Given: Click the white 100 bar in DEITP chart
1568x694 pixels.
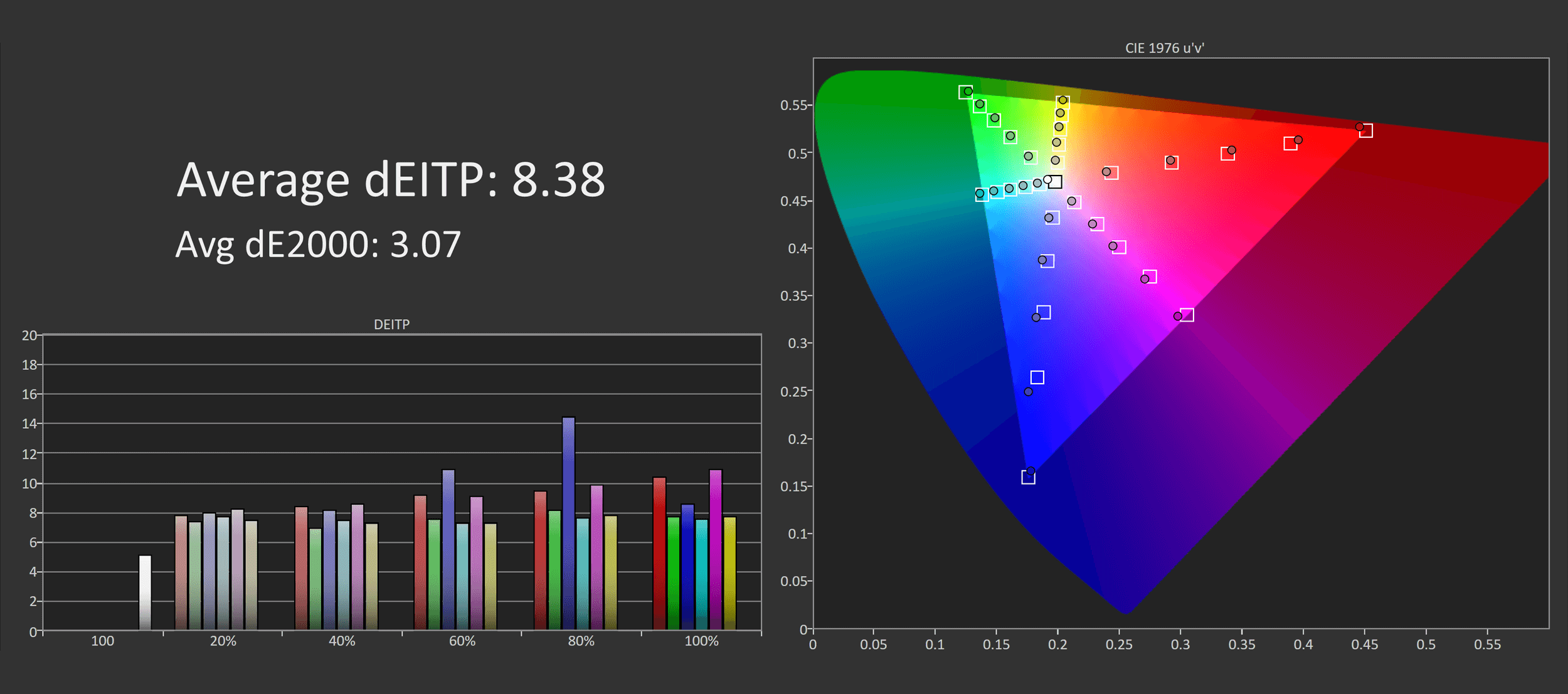Looking at the screenshot, I should coord(145,592).
